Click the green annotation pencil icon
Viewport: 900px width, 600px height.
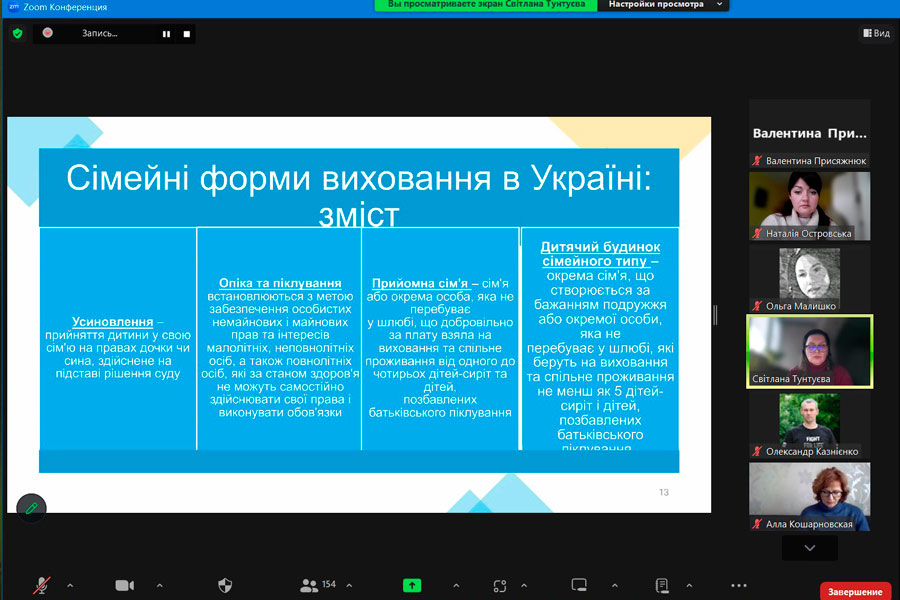click(x=32, y=508)
